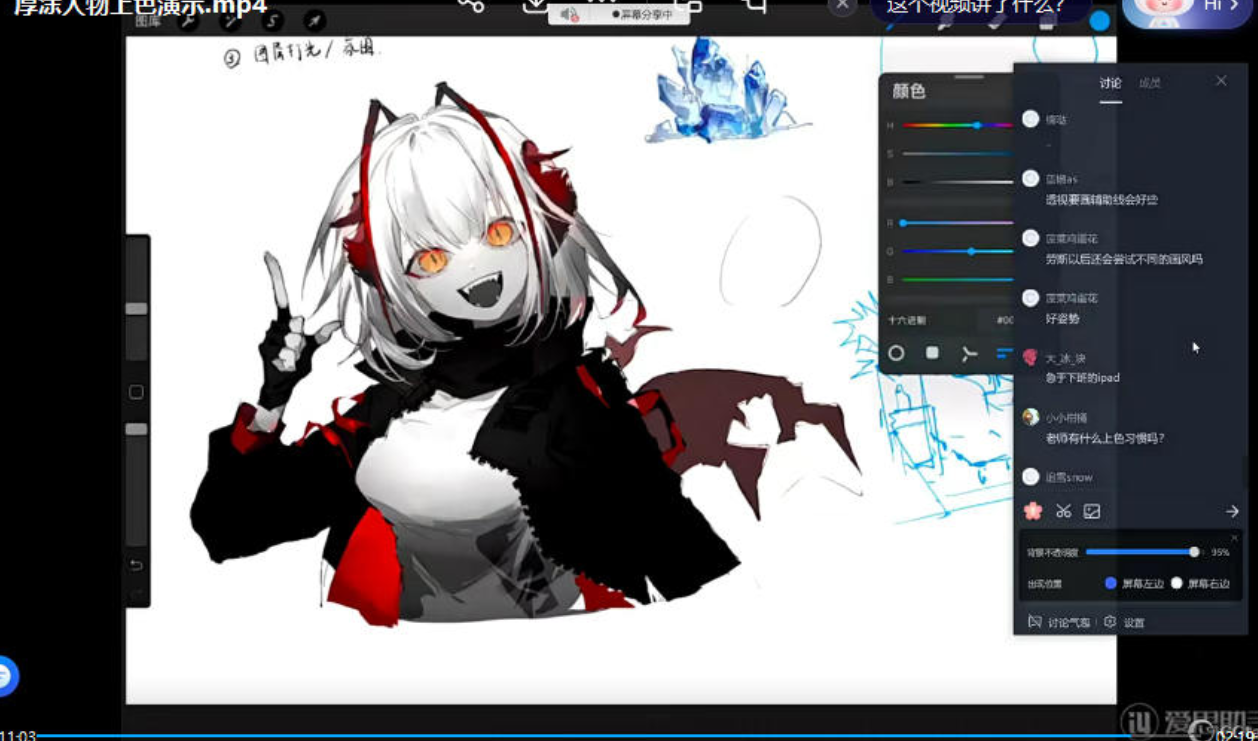Click the chat message '老师有什么上色习惯吗?'
Viewport: 1258px width, 741px height.
click(x=1105, y=438)
